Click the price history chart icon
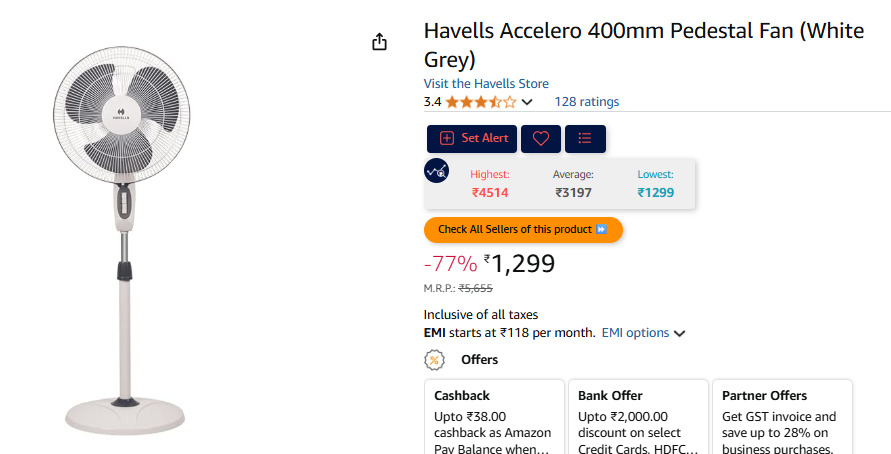Viewport: 891px width, 454px height. point(436,171)
